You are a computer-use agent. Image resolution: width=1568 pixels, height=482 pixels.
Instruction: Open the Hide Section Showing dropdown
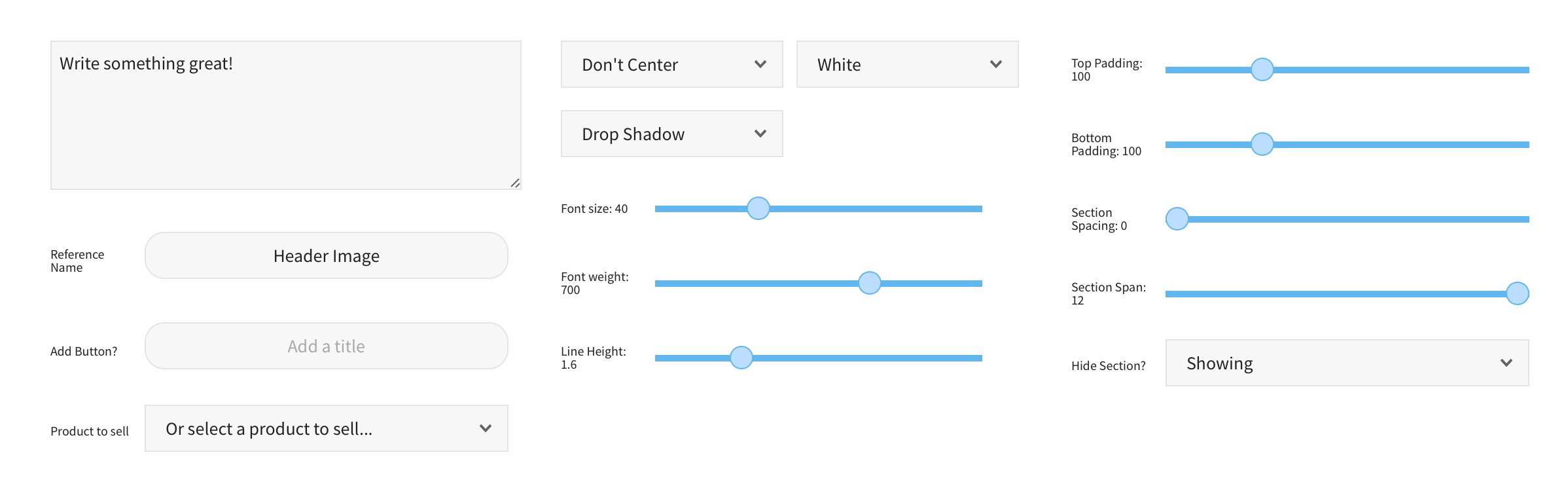(1347, 362)
